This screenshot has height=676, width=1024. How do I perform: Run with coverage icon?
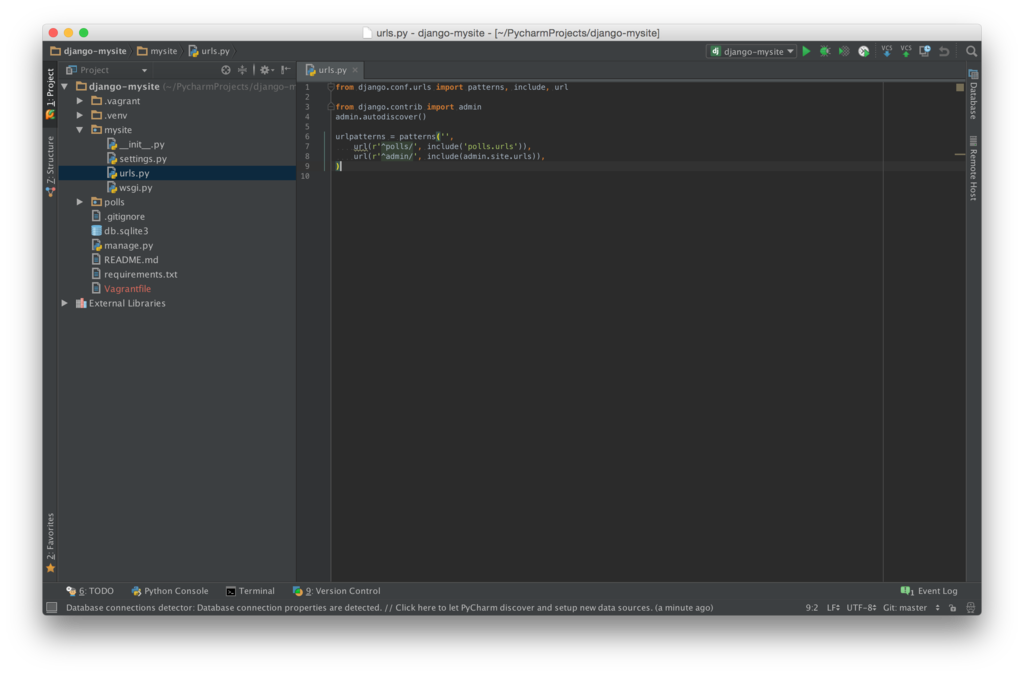844,51
